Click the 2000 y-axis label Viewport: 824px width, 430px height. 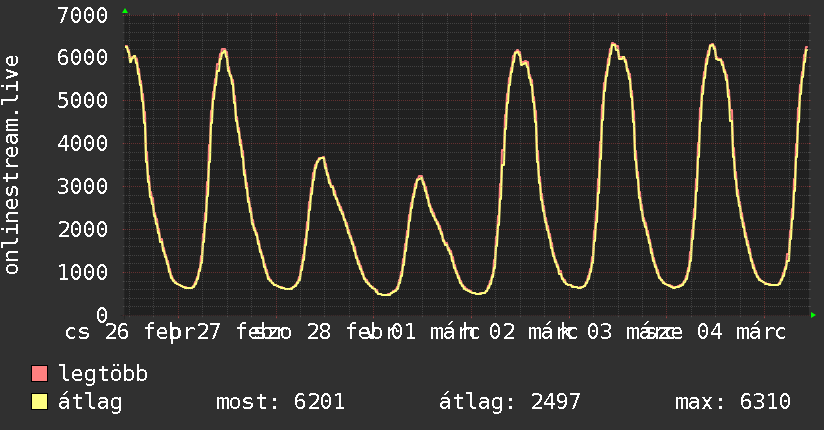tap(83, 229)
